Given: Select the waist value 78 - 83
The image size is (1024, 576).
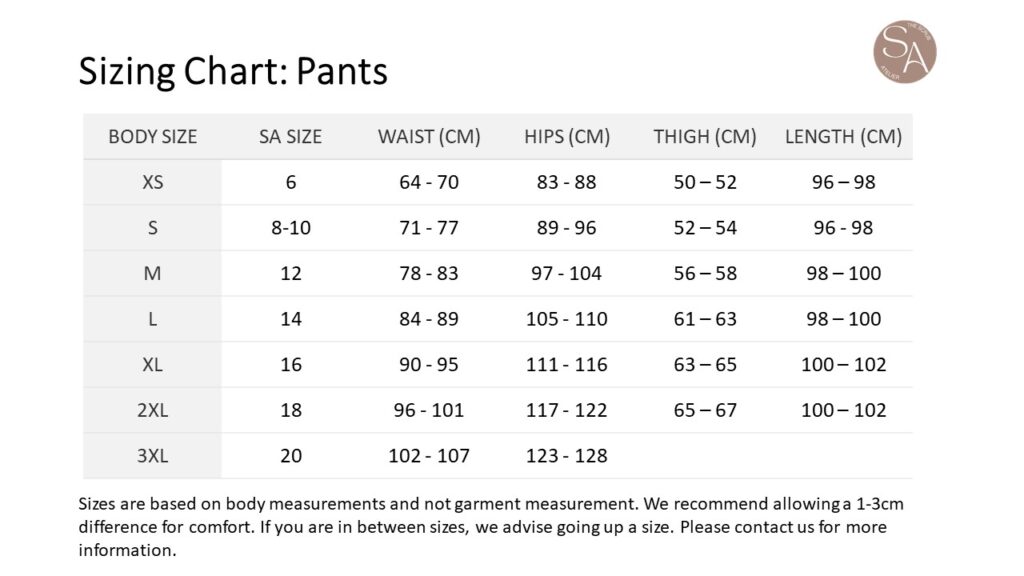Looking at the screenshot, I should pyautogui.click(x=429, y=273).
